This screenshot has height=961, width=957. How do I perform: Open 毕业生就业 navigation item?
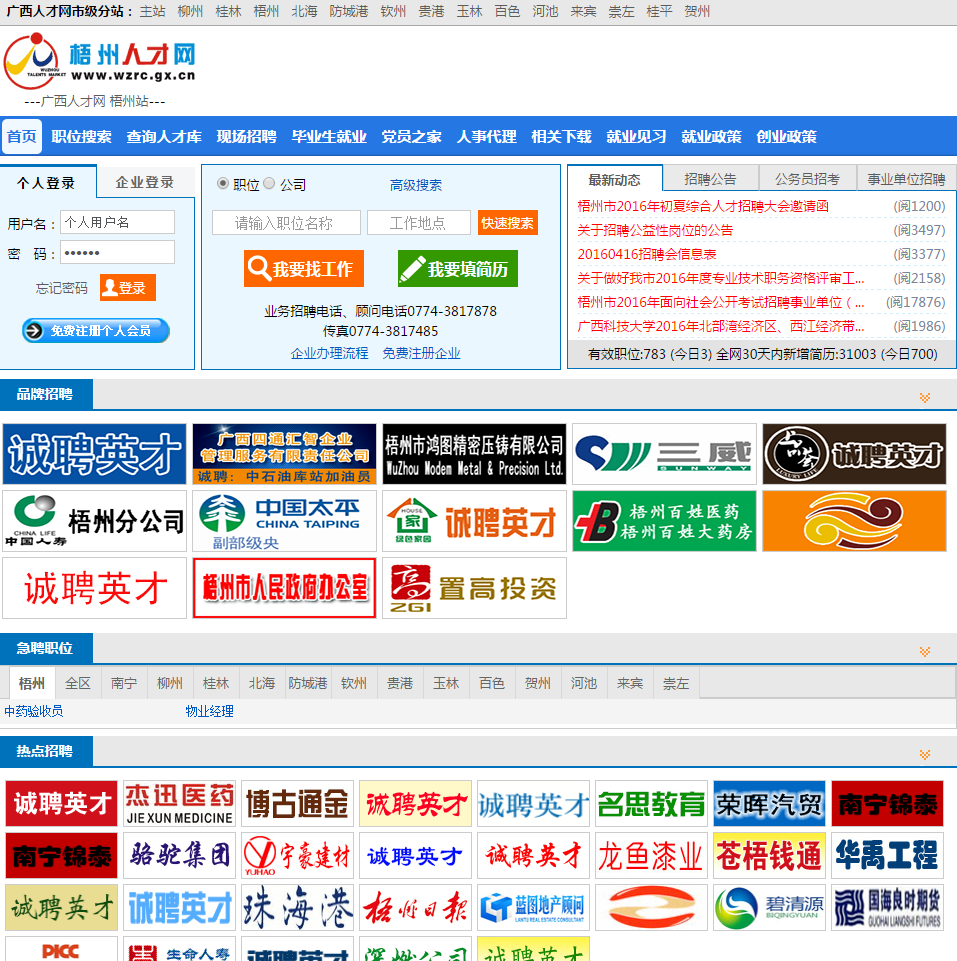pos(329,136)
